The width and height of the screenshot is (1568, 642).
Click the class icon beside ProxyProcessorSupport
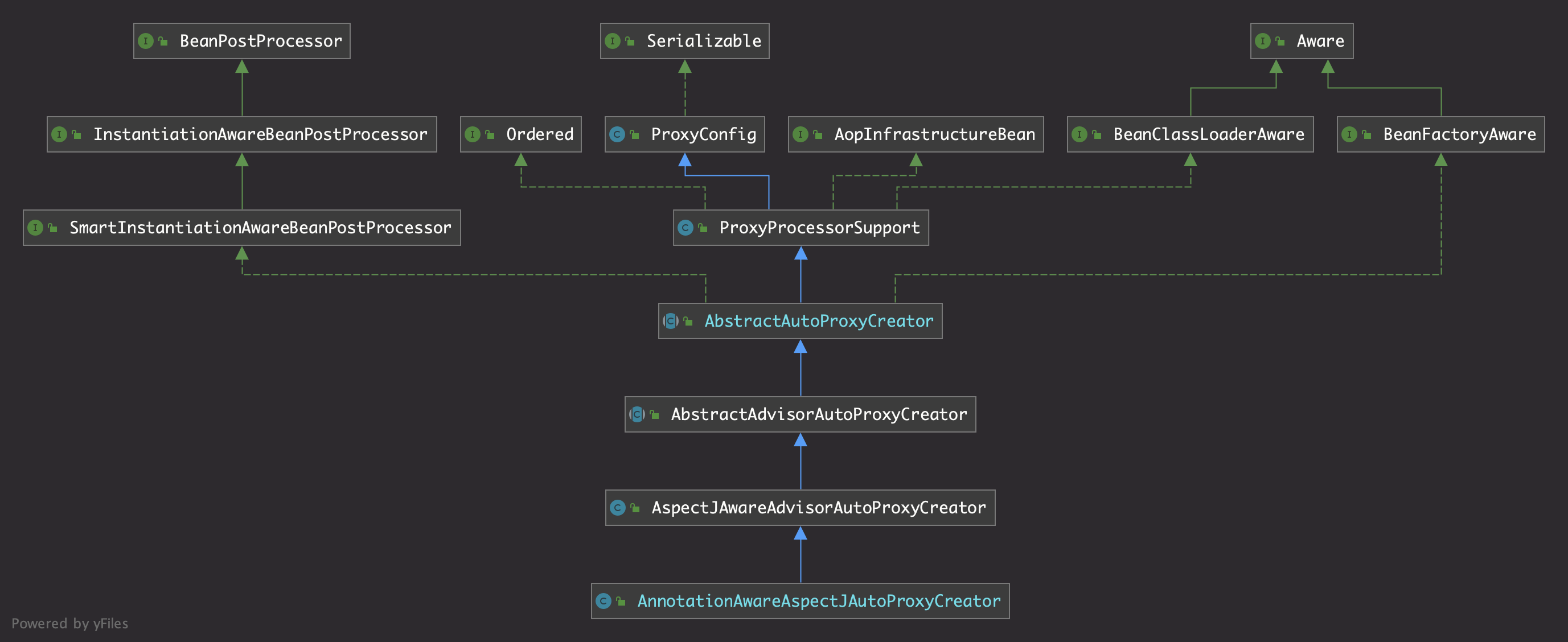(686, 228)
